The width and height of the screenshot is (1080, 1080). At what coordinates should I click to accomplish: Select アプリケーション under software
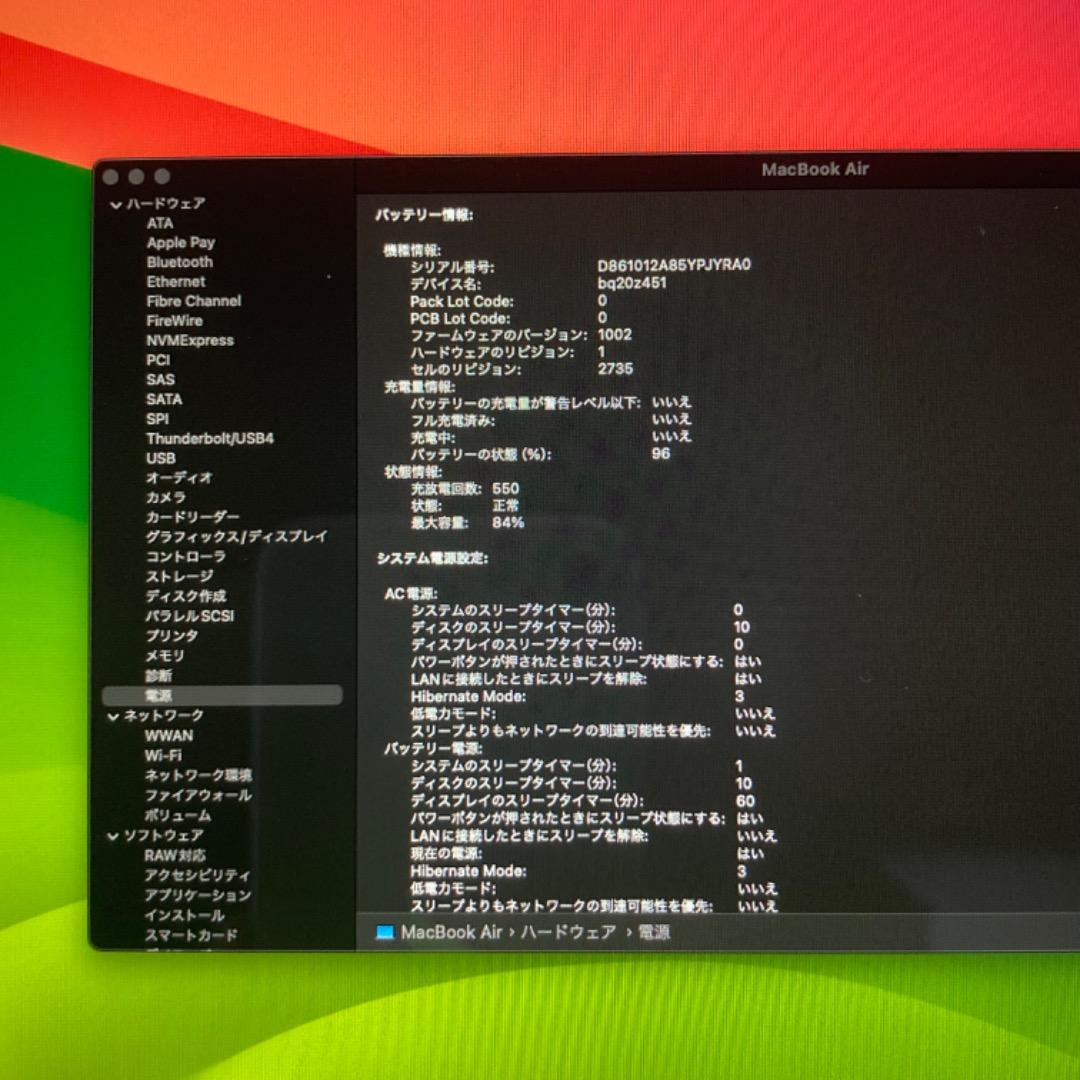[x=197, y=895]
